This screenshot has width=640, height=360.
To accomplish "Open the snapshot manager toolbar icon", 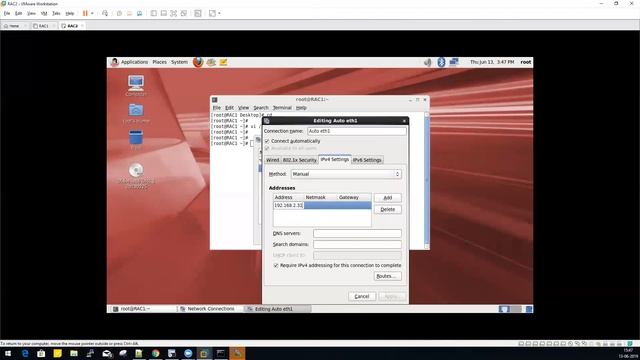I will click(x=140, y=13).
